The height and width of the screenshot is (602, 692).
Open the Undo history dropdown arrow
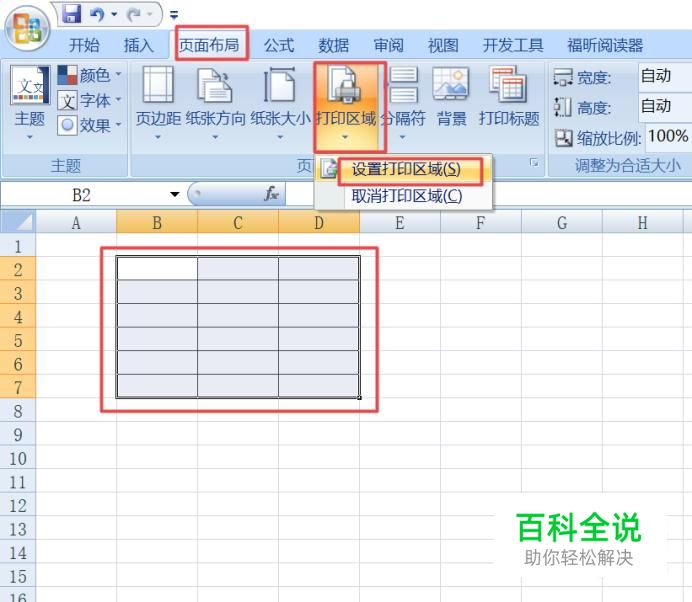pyautogui.click(x=114, y=15)
